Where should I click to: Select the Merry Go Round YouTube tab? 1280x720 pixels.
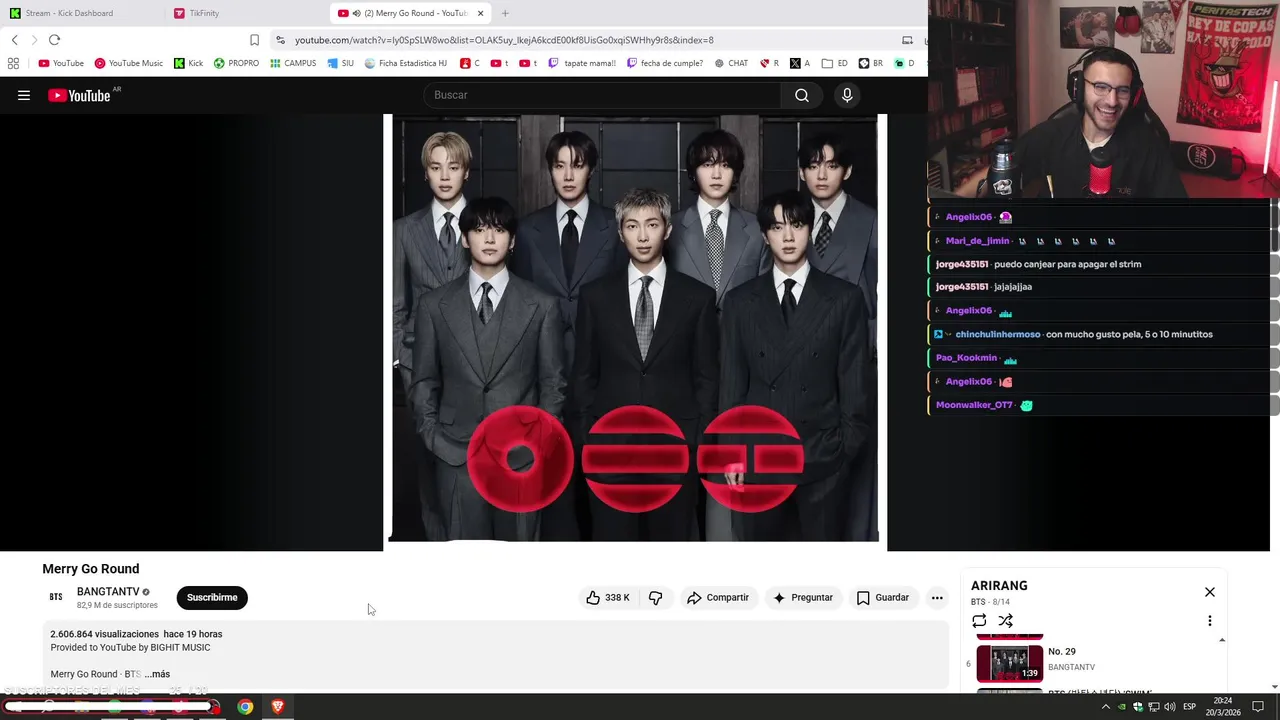[410, 13]
